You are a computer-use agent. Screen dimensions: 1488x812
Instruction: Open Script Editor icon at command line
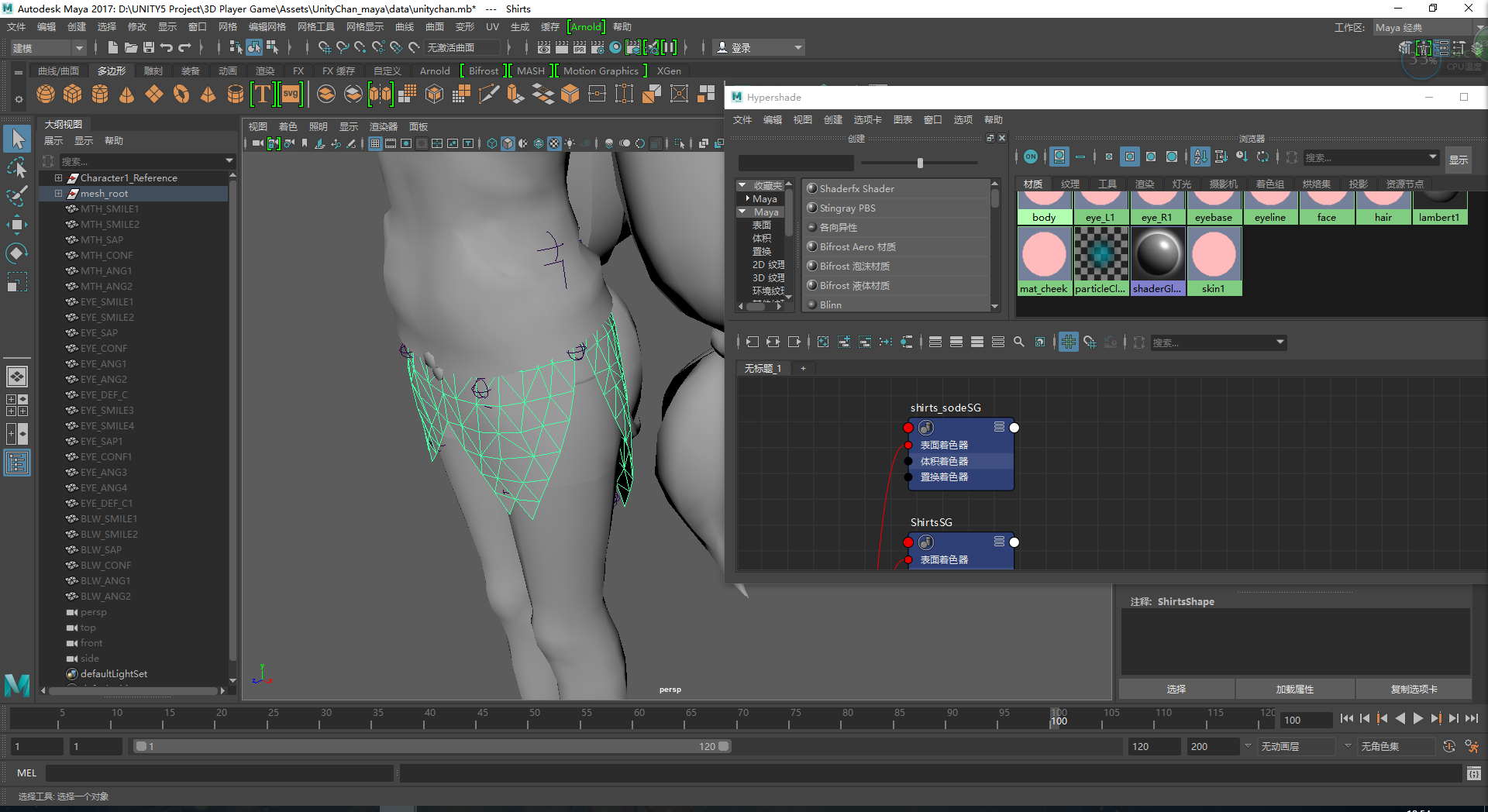tap(1473, 773)
